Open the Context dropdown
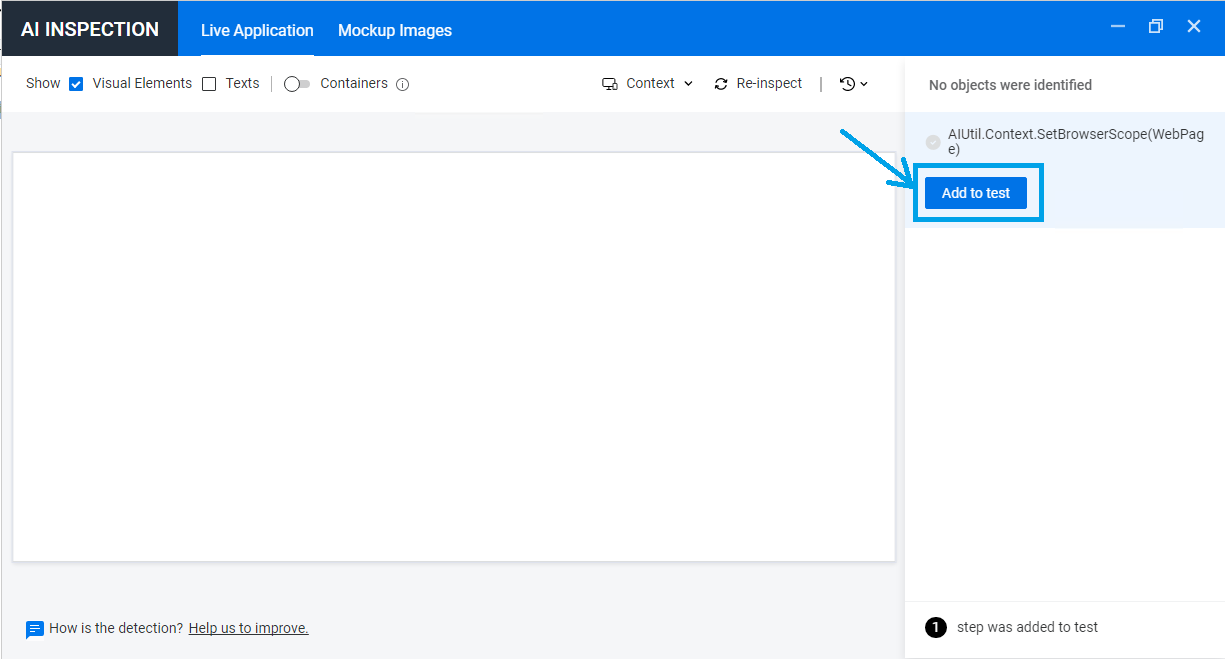 [x=688, y=83]
